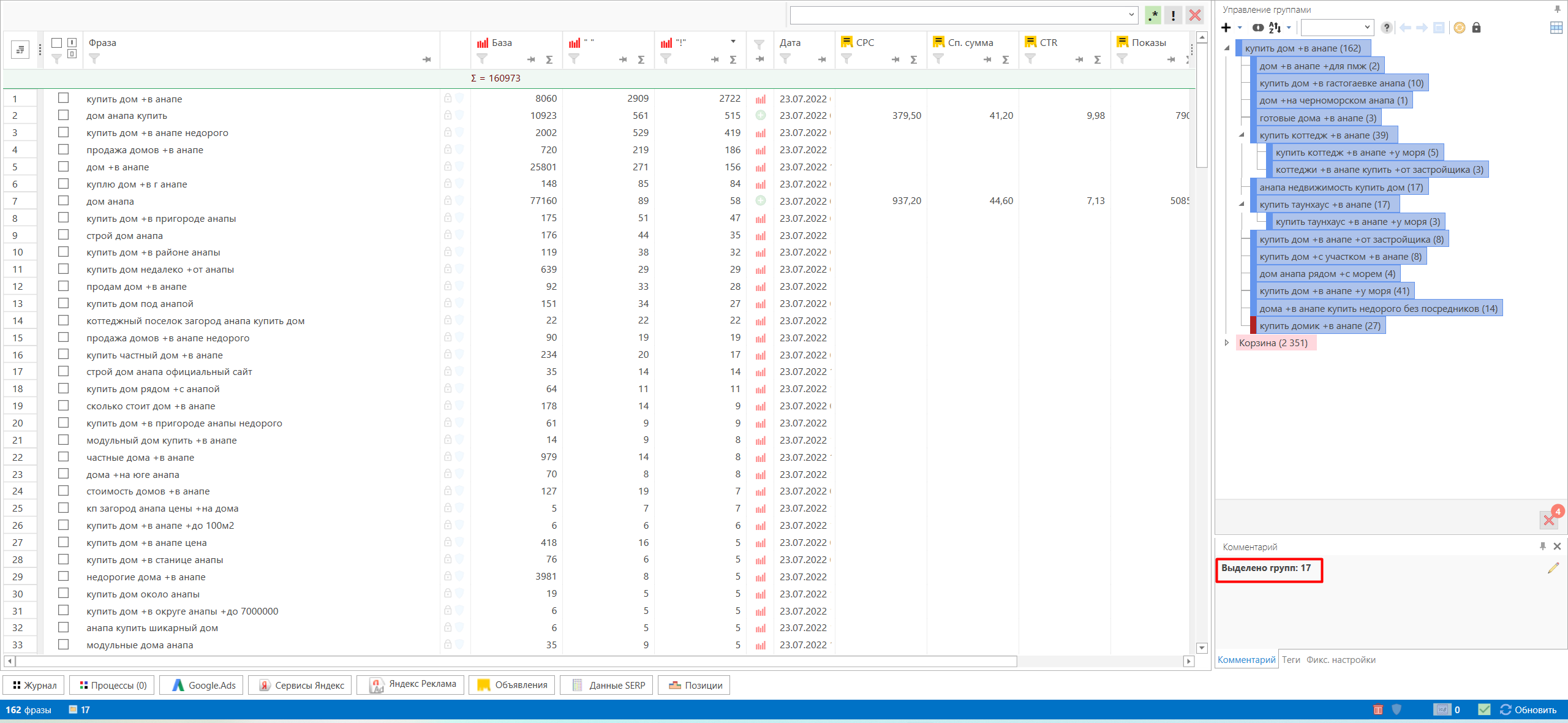Expand the Корзина group node
This screenshot has width=1568, height=723.
pyautogui.click(x=1226, y=343)
